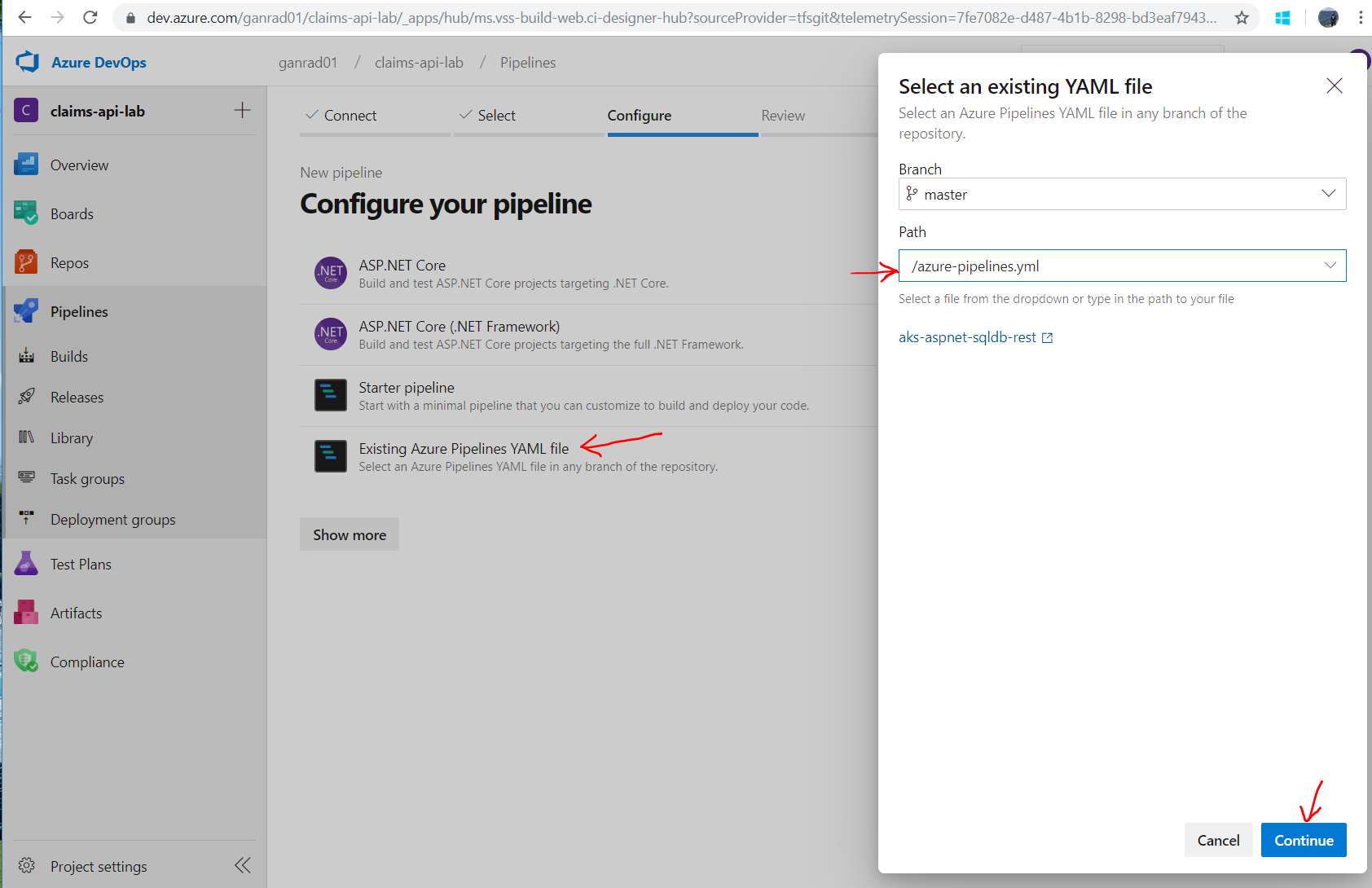
Task: Choose ASP.NET Core (.NET Framework) template icon
Action: pyautogui.click(x=331, y=334)
